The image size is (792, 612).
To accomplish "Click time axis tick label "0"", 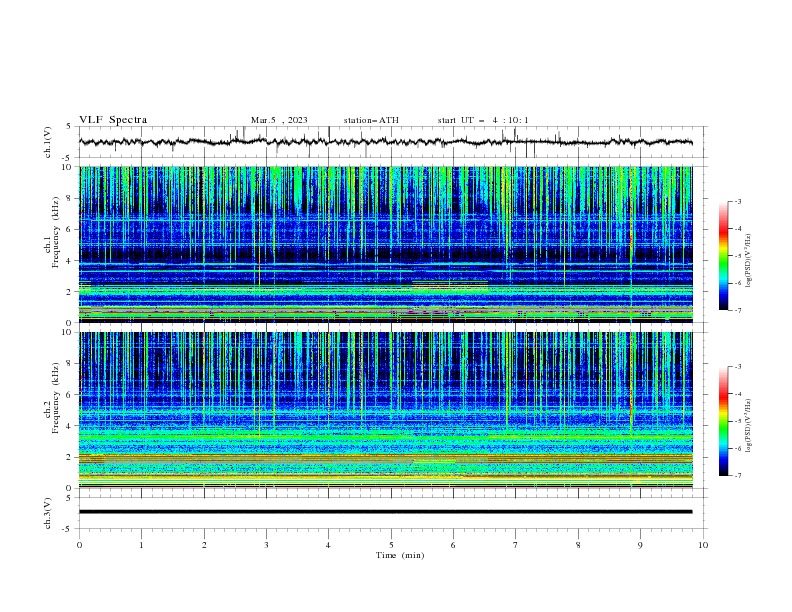I will [x=79, y=545].
